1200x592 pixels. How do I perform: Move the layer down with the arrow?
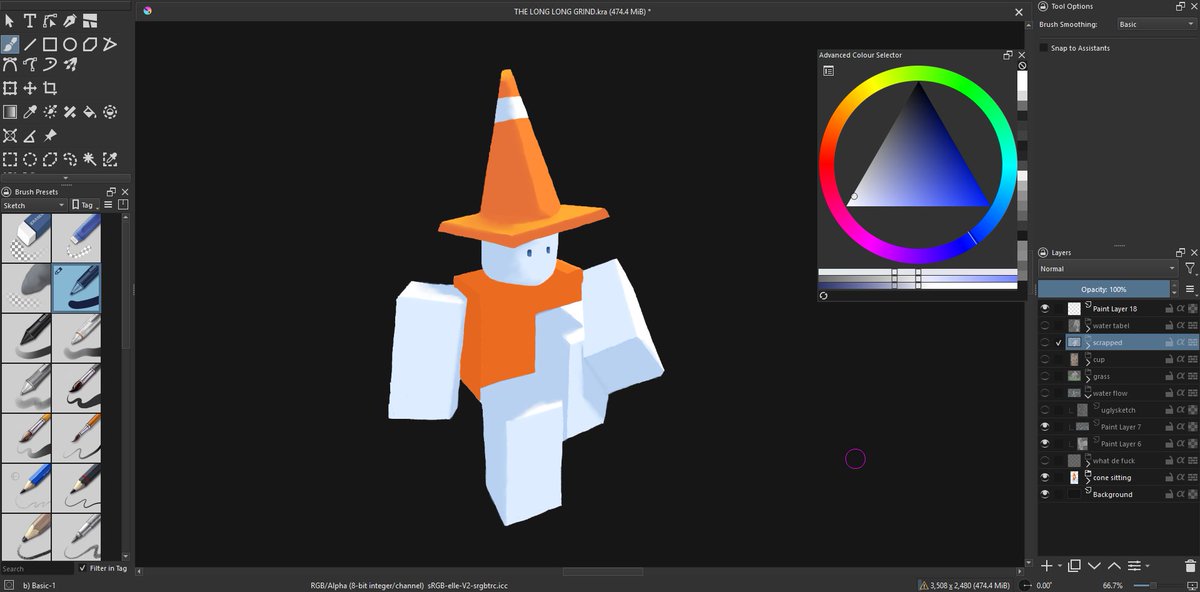click(x=1094, y=565)
